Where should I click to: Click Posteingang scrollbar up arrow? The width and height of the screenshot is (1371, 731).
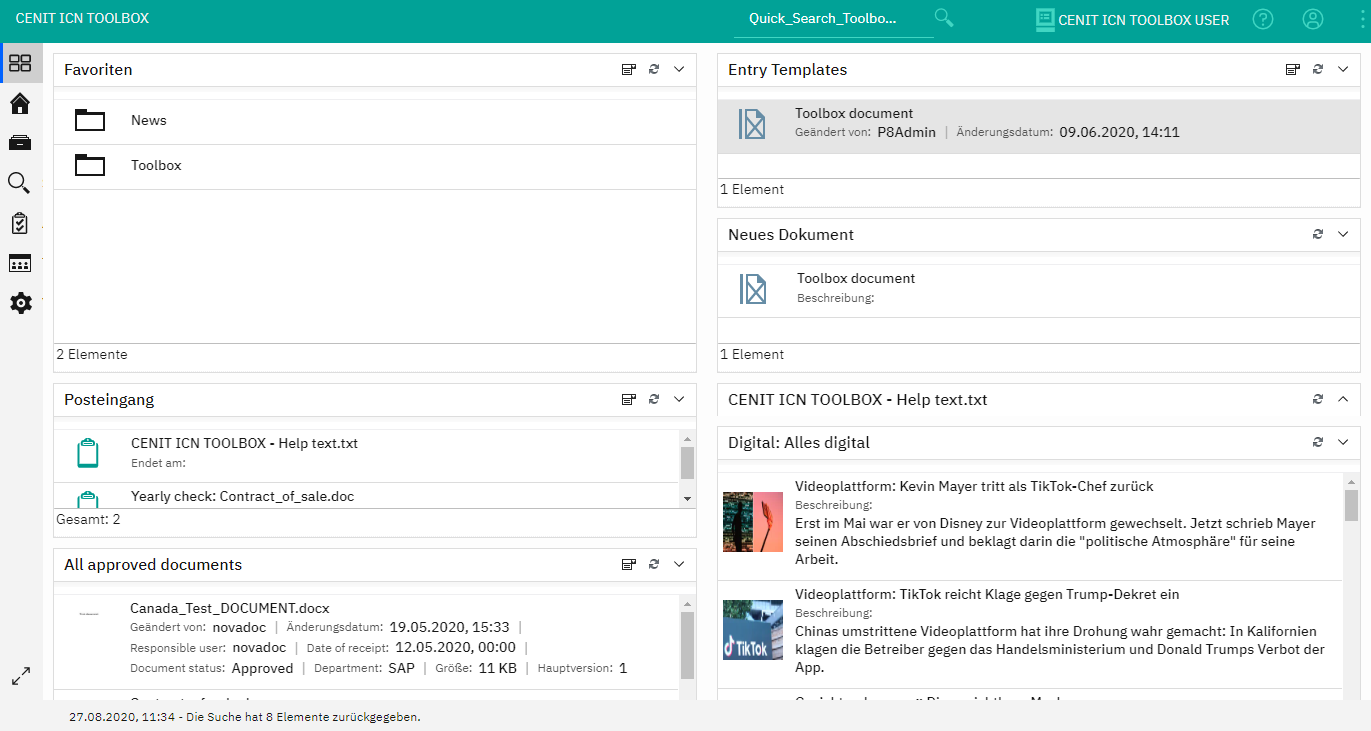click(687, 438)
